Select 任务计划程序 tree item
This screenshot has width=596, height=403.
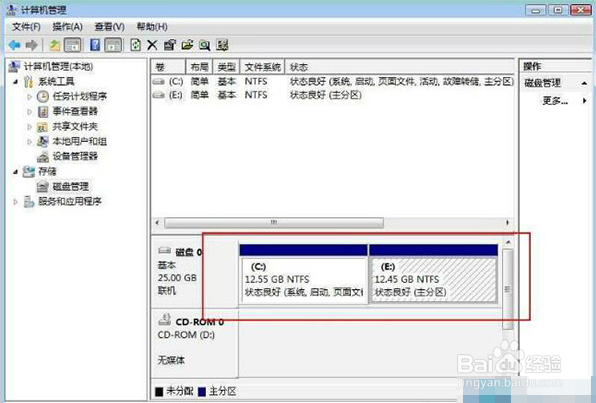tap(80, 97)
